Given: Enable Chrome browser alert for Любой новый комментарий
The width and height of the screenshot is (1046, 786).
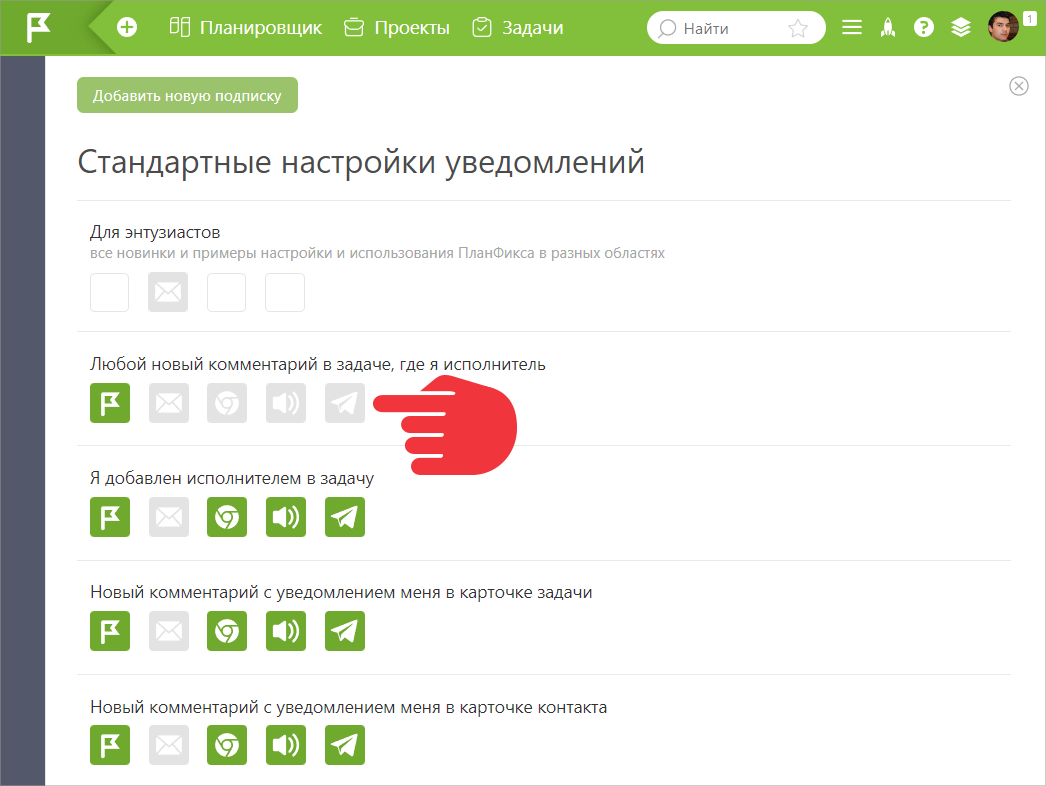Looking at the screenshot, I should click(x=227, y=403).
